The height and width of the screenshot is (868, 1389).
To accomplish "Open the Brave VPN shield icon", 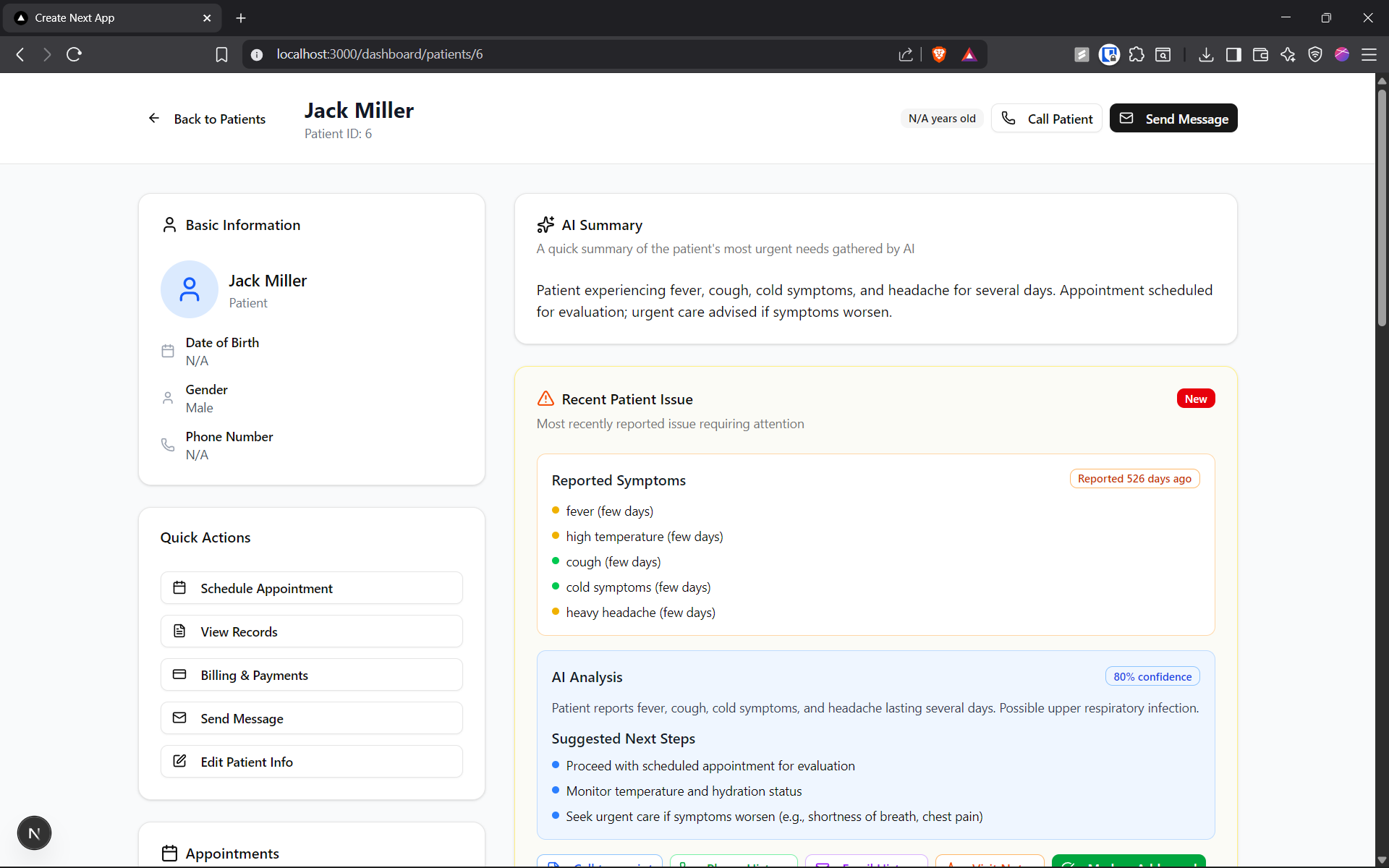I will (1315, 54).
